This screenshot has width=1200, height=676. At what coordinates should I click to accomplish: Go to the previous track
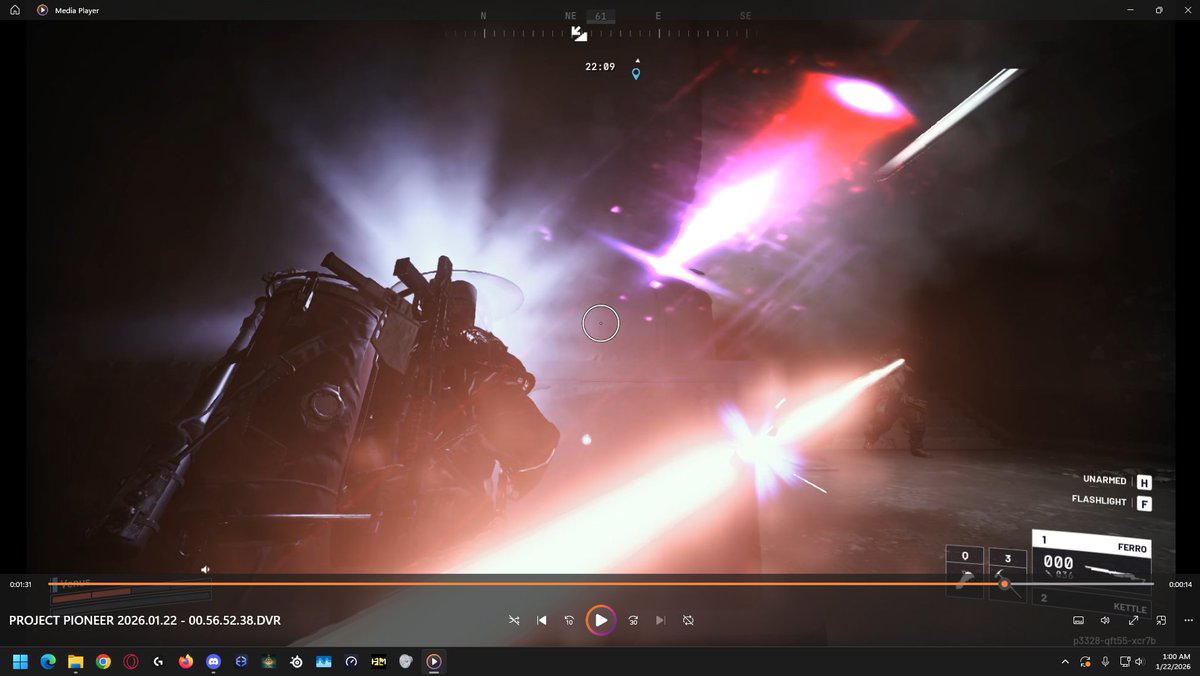click(541, 620)
